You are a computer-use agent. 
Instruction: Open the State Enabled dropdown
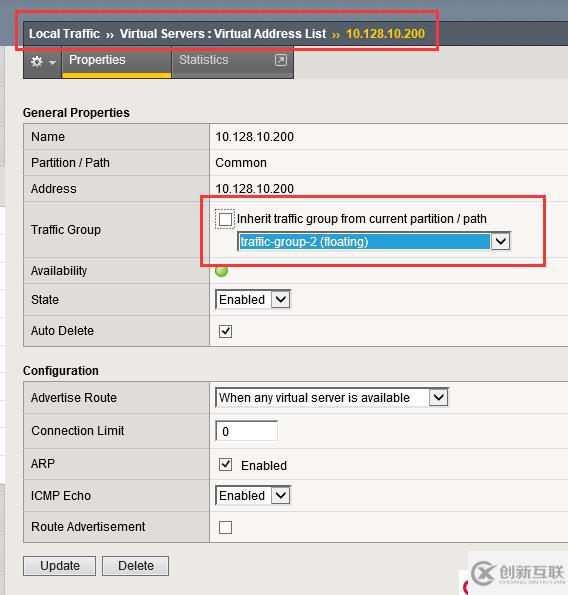tap(253, 300)
